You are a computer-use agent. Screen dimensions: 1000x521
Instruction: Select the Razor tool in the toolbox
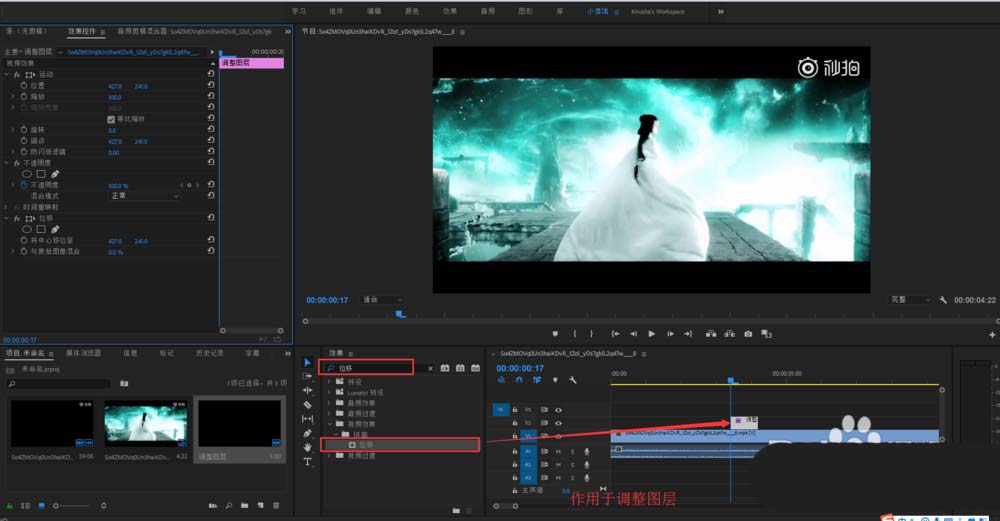point(308,405)
